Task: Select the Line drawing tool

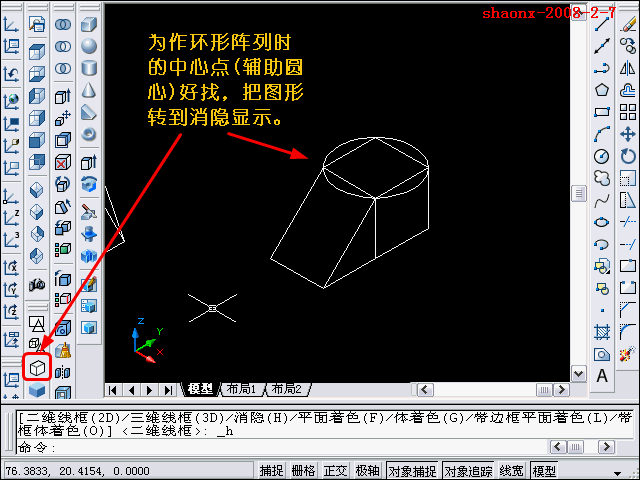Action: click(602, 24)
